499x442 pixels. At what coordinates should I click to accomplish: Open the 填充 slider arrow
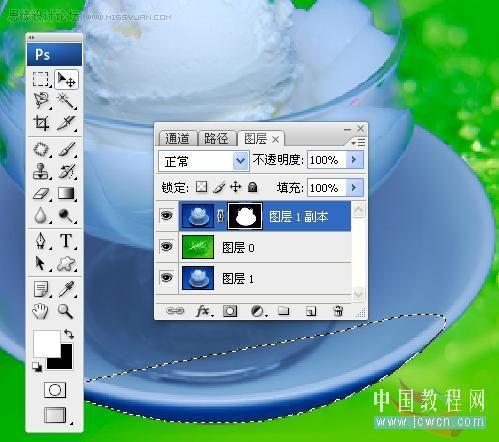click(354, 188)
